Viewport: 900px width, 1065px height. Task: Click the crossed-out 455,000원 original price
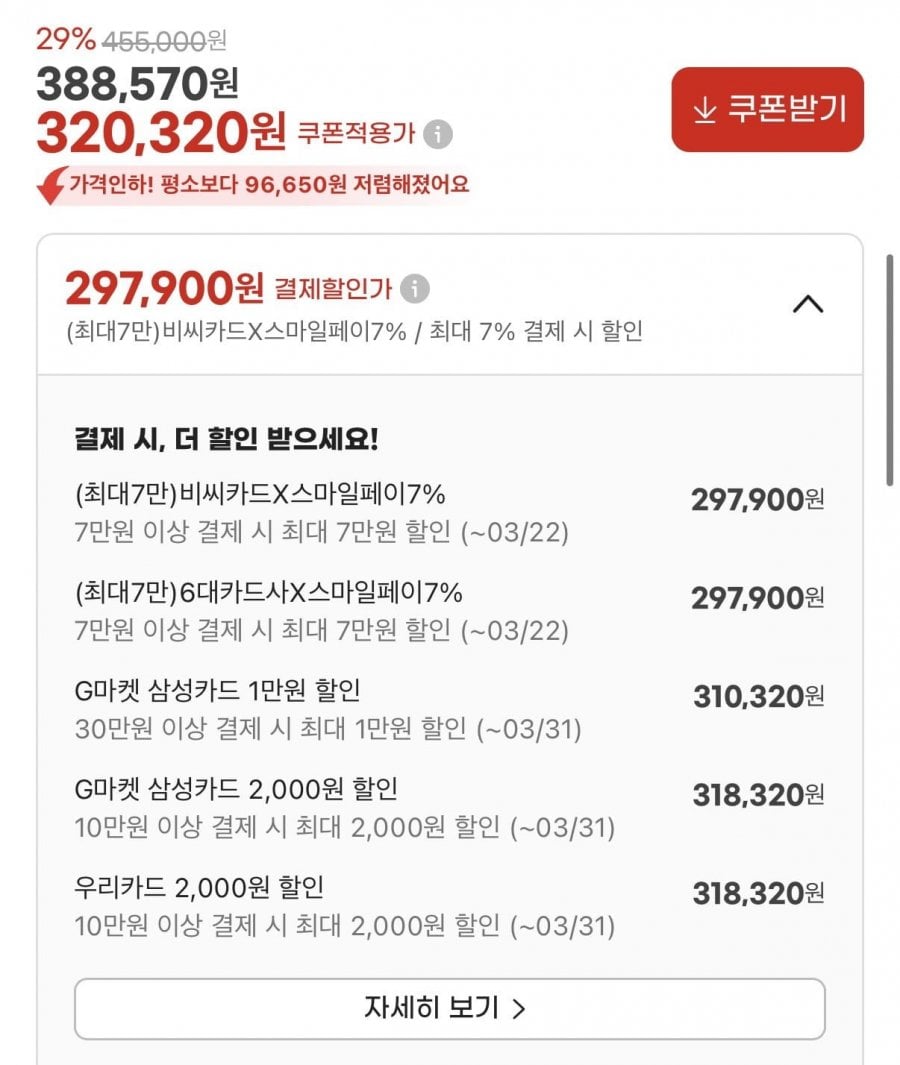pyautogui.click(x=164, y=40)
